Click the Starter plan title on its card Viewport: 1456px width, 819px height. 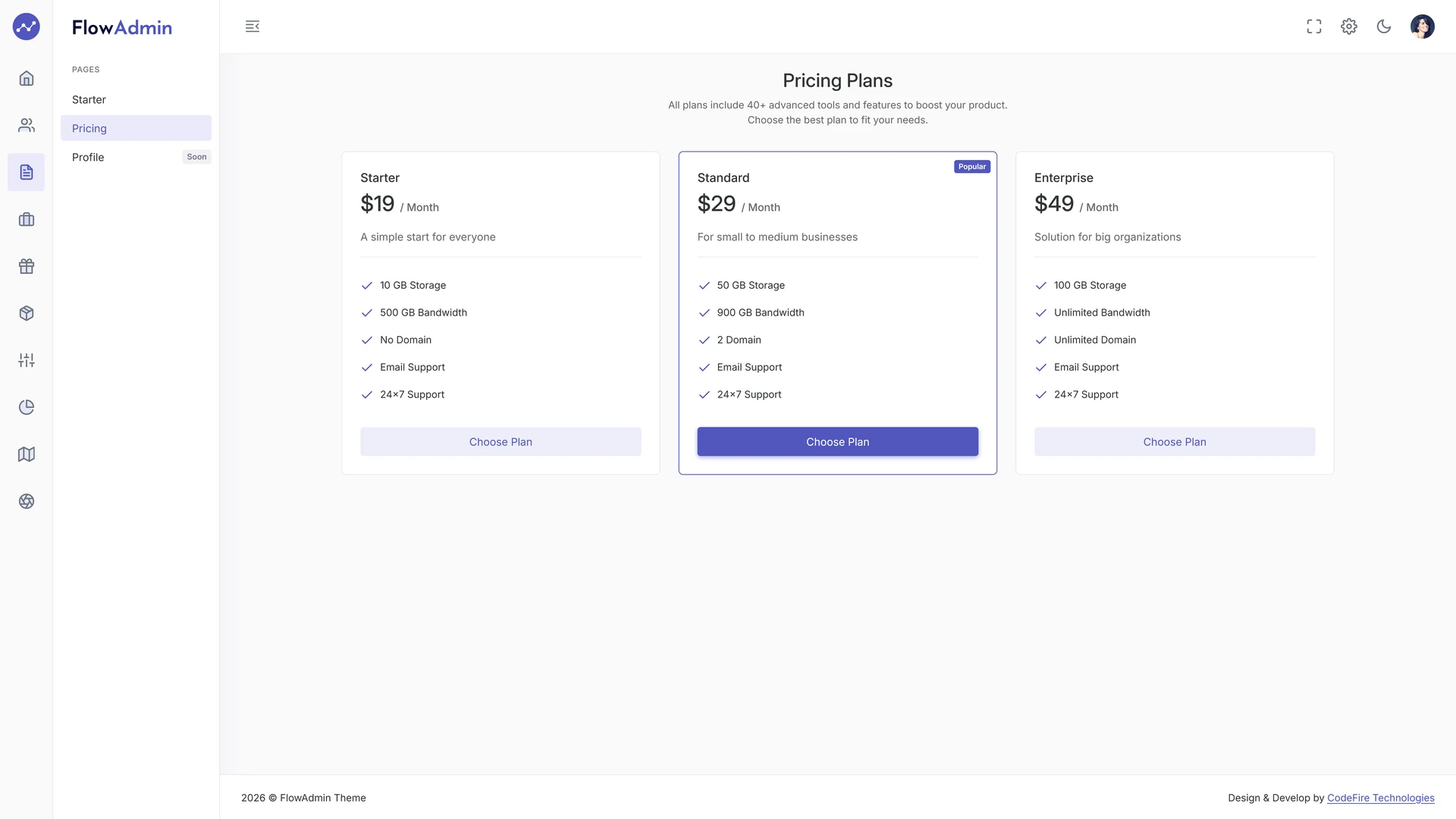(380, 177)
